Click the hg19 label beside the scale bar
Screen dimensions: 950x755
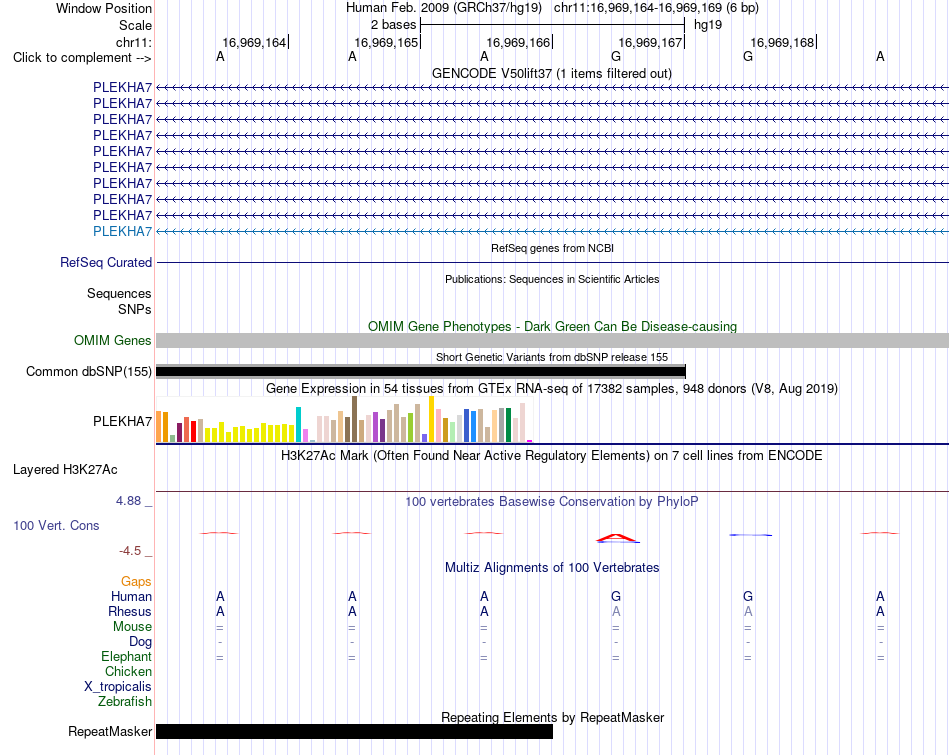coord(708,25)
